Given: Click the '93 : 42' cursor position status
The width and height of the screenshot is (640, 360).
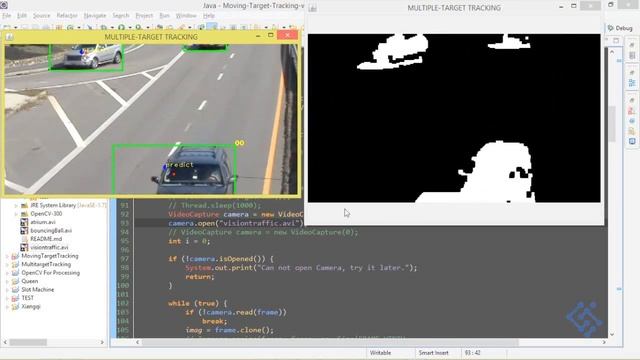Looking at the screenshot, I should [x=472, y=353].
